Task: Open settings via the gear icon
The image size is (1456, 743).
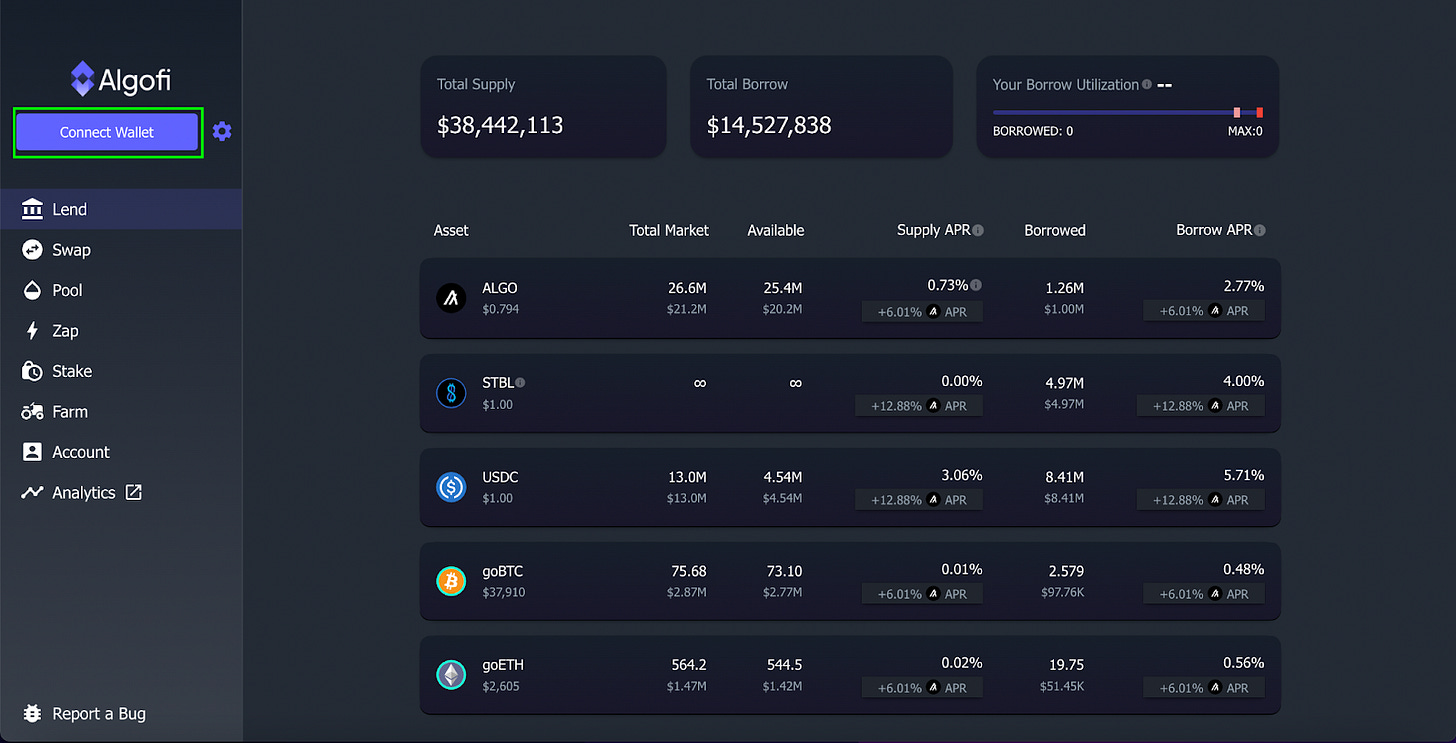Action: (222, 132)
